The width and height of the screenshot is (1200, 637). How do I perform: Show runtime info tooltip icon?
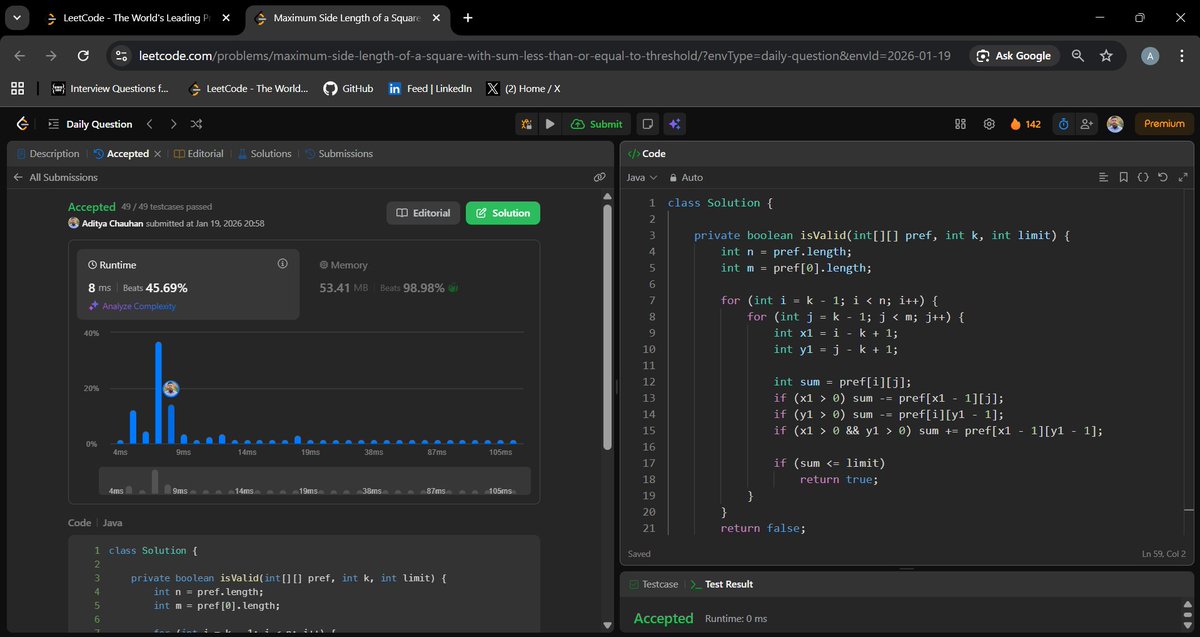click(x=282, y=264)
